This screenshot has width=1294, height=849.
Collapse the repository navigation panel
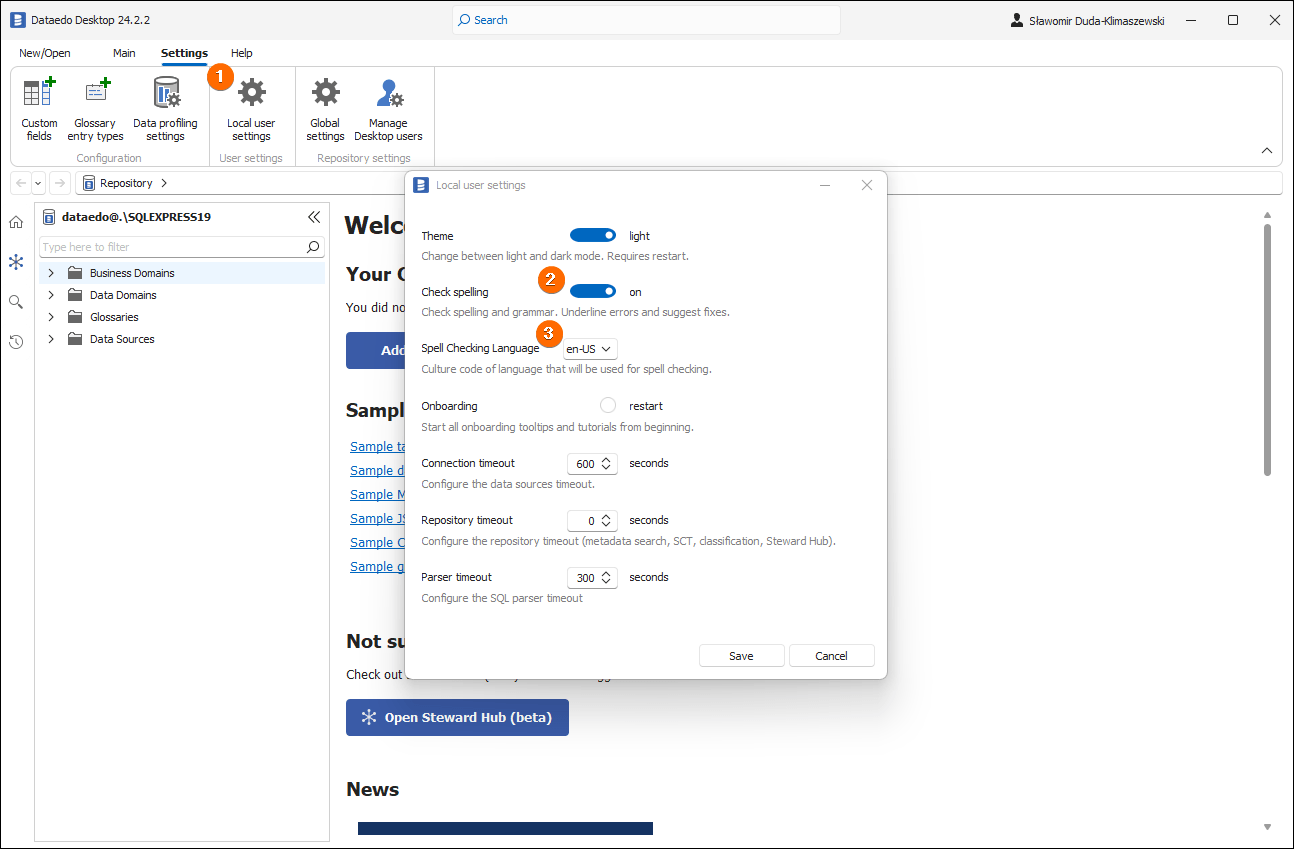pos(314,216)
